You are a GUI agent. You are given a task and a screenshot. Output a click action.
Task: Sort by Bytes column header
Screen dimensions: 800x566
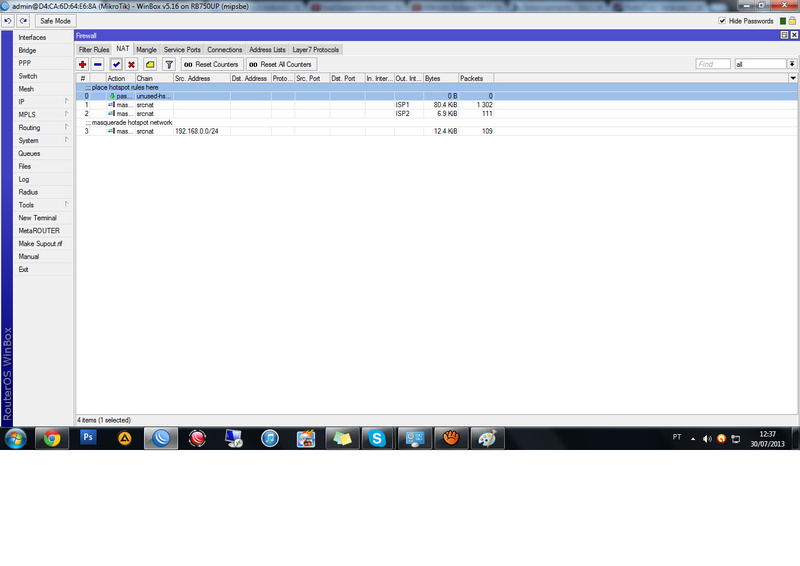tap(441, 79)
